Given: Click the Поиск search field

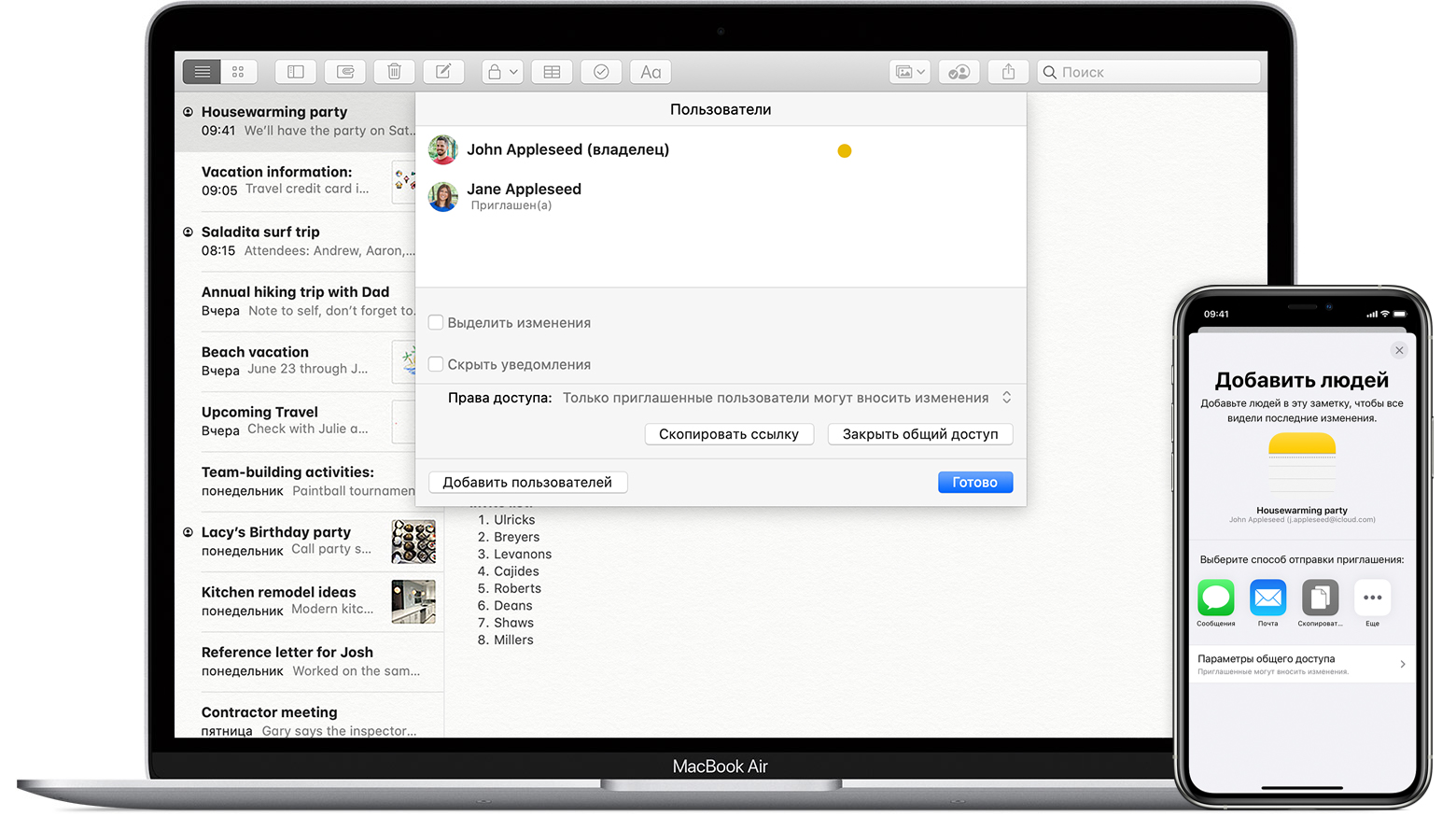Looking at the screenshot, I should point(1149,72).
